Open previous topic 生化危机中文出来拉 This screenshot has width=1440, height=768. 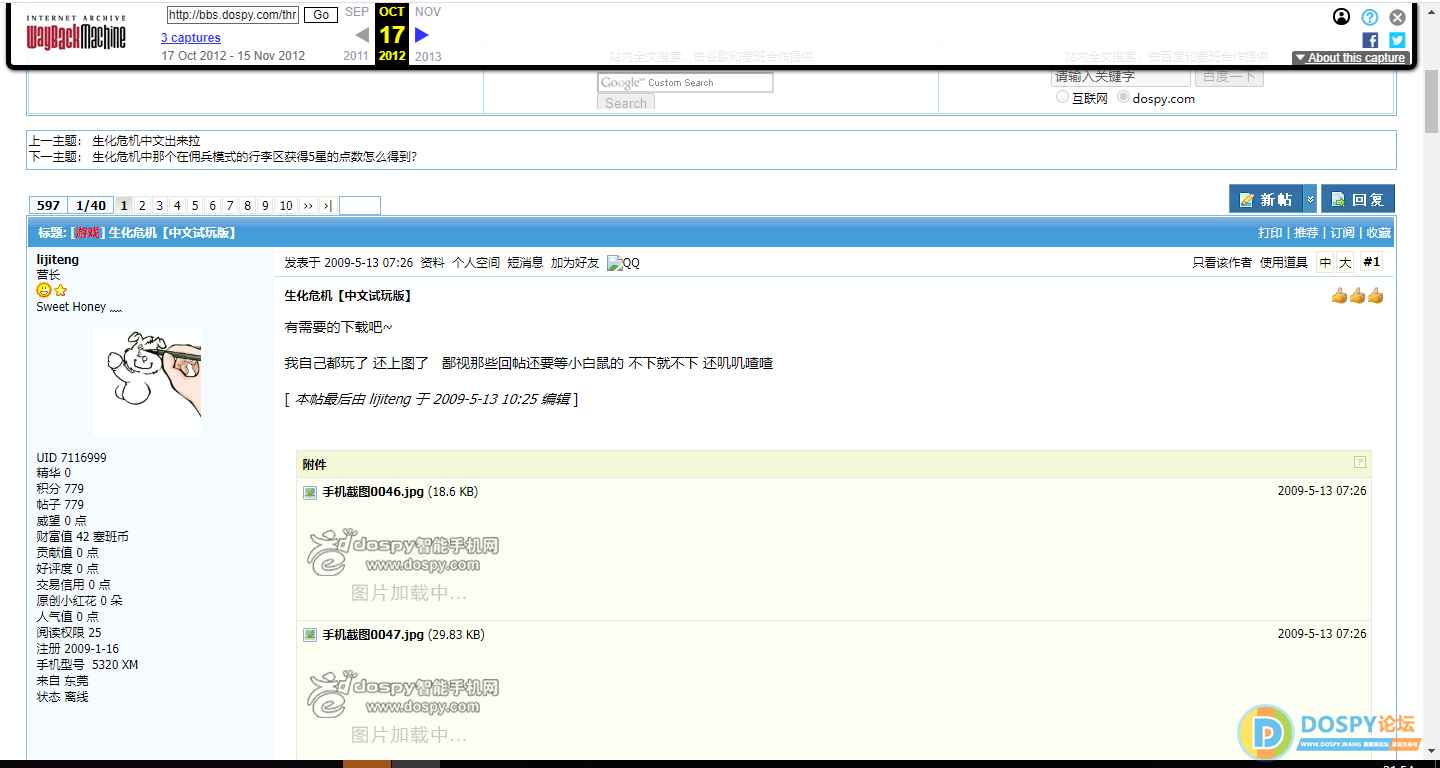pyautogui.click(x=146, y=141)
